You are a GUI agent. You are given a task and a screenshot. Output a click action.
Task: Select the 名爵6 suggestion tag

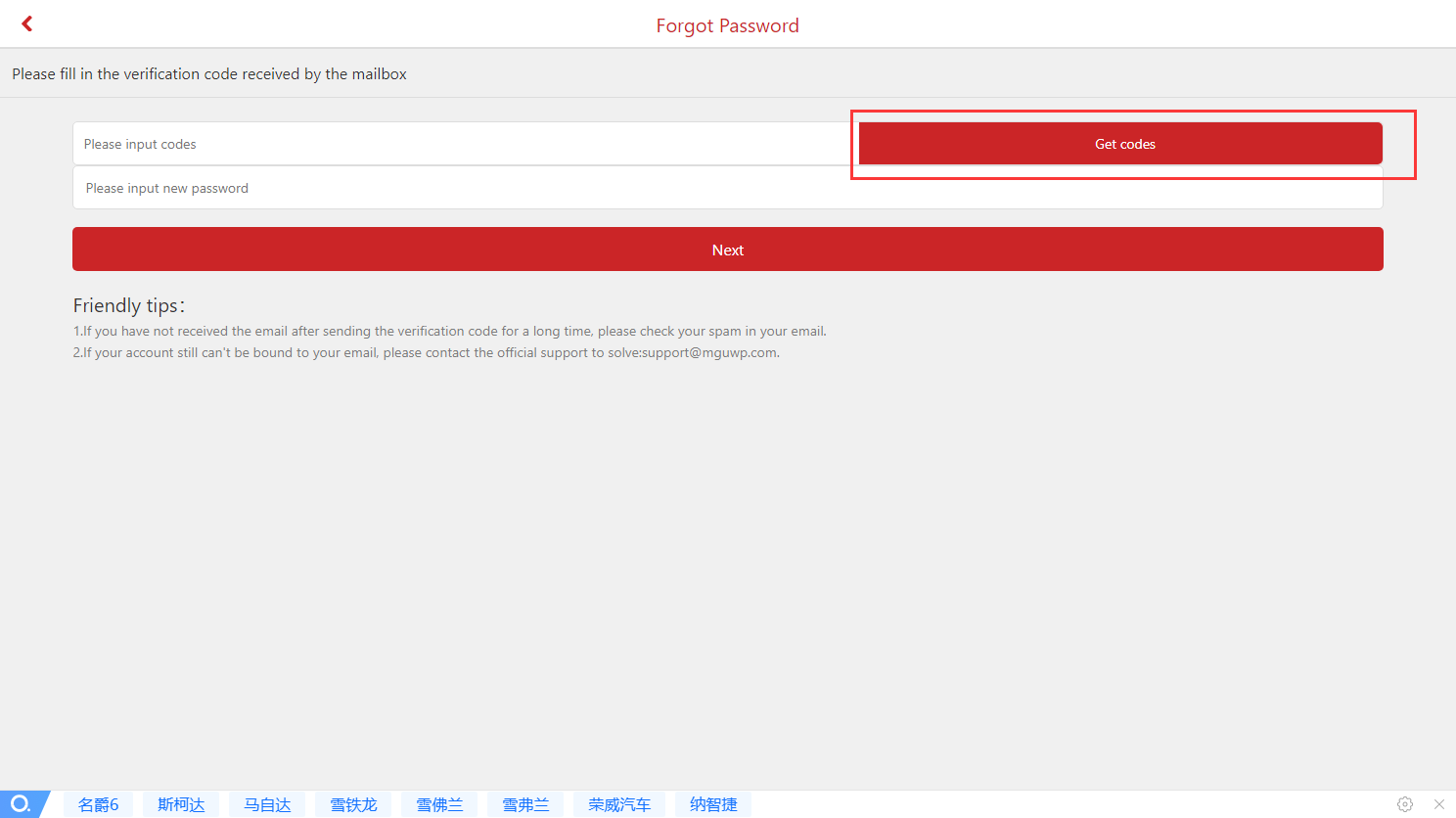pyautogui.click(x=99, y=804)
